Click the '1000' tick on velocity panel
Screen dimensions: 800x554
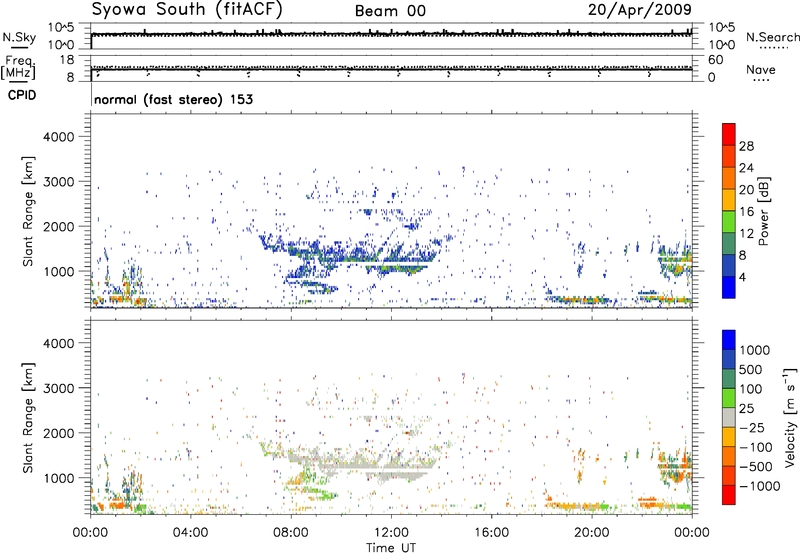point(59,478)
